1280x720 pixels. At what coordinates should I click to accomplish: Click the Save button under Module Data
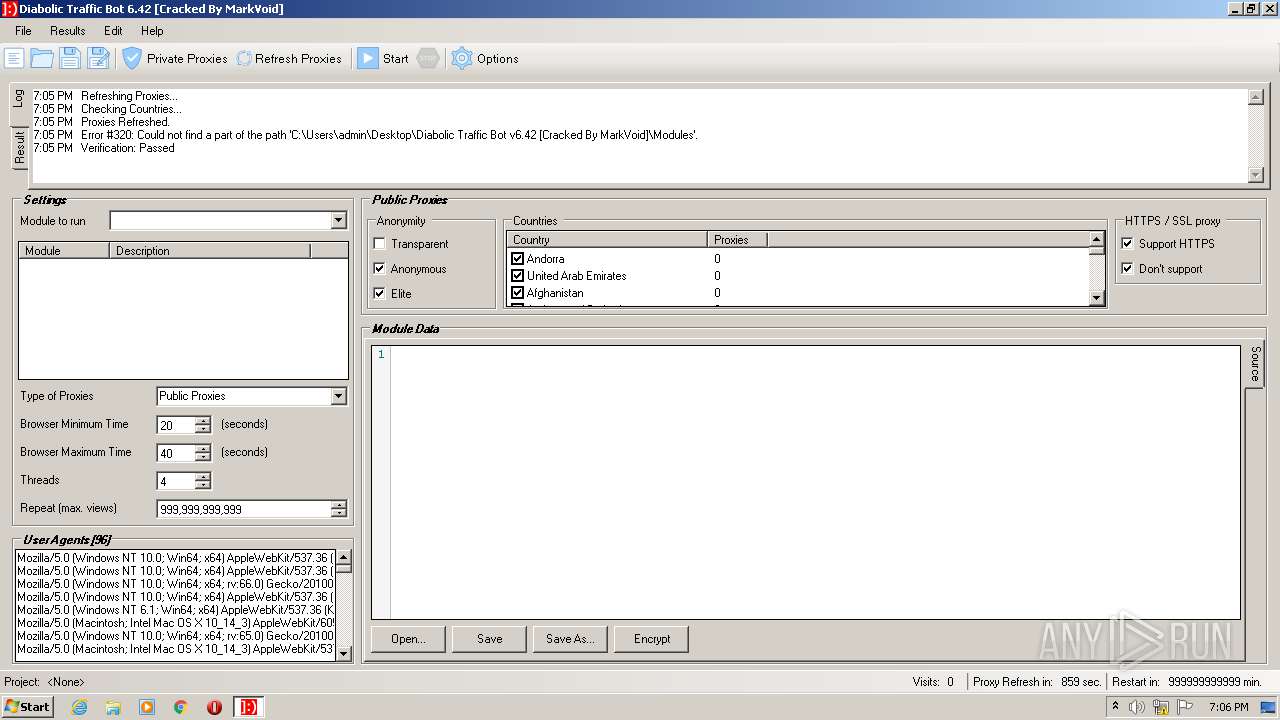(490, 639)
